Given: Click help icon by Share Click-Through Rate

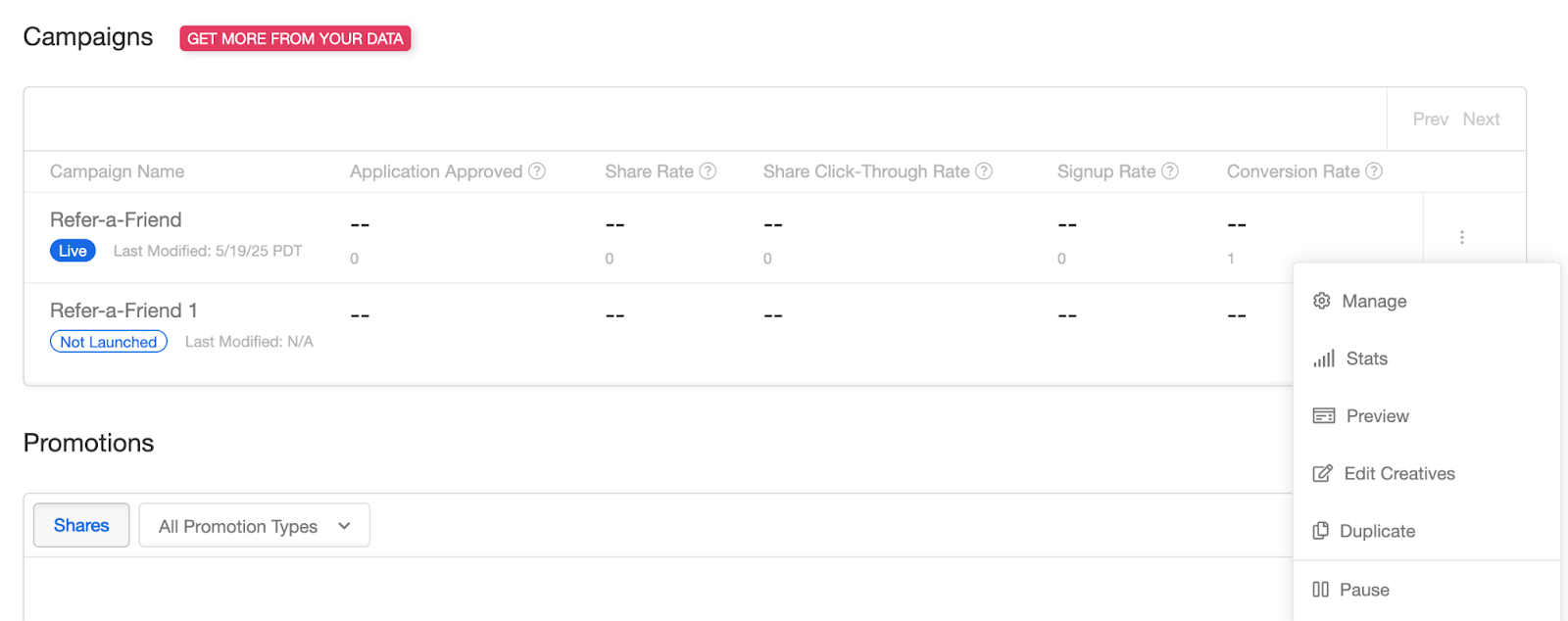Looking at the screenshot, I should click(x=984, y=171).
